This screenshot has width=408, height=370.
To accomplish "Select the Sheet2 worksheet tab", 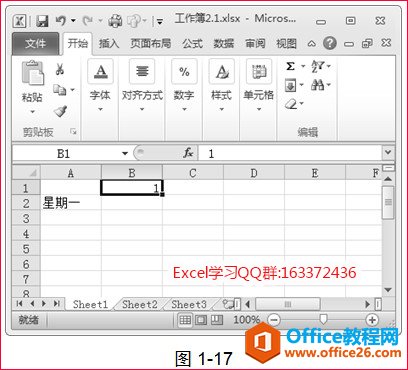I will 140,304.
